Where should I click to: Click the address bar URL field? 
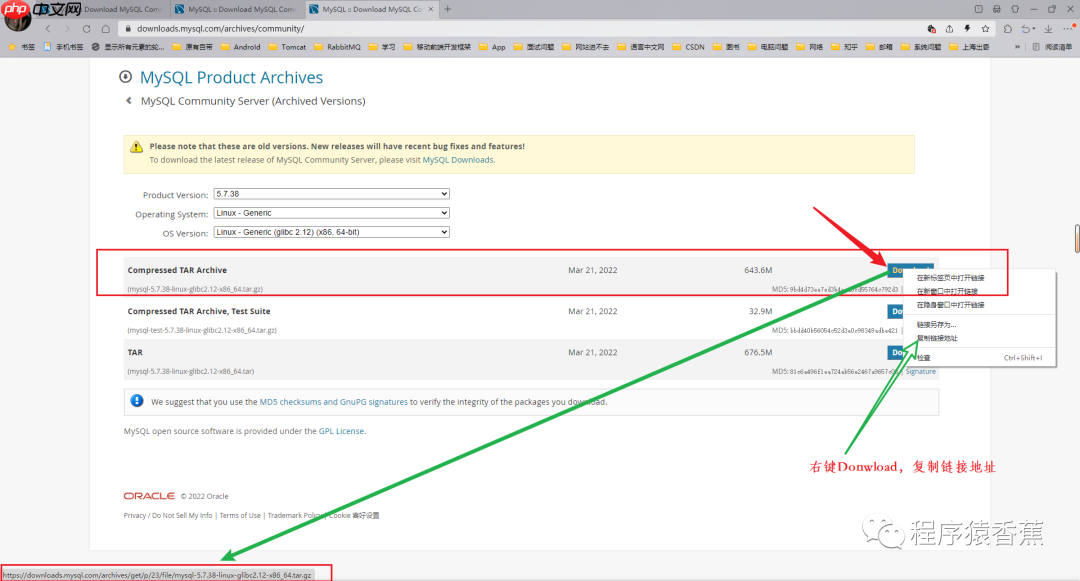(500, 29)
